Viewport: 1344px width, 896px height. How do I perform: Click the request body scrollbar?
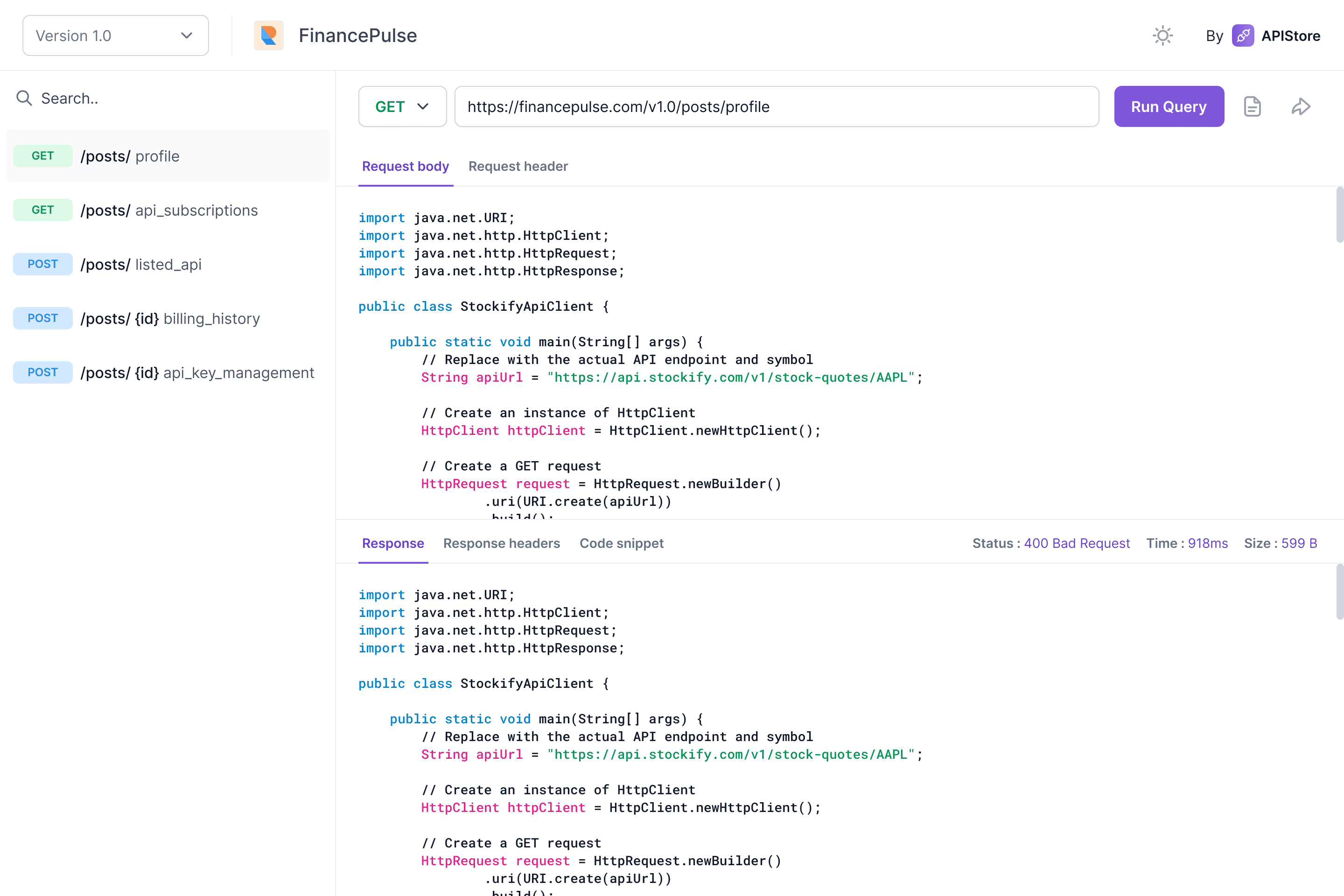click(x=1339, y=215)
